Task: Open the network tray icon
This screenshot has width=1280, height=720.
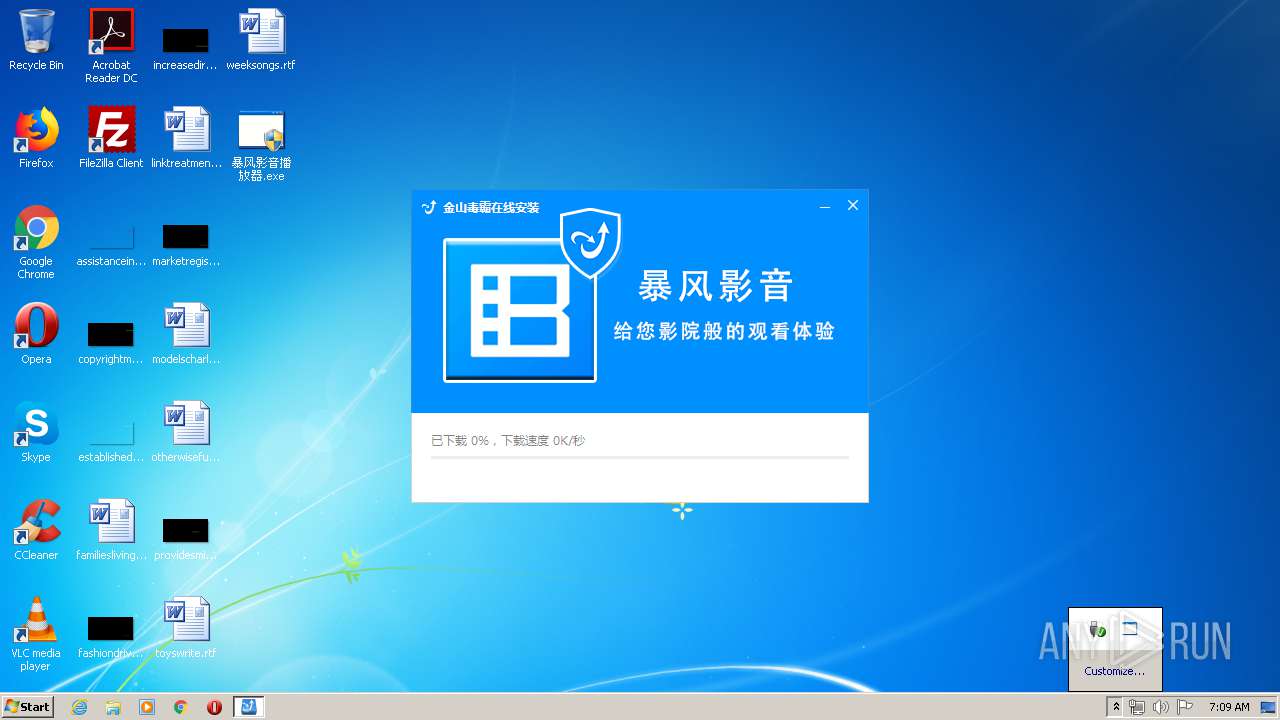Action: click(x=1137, y=707)
